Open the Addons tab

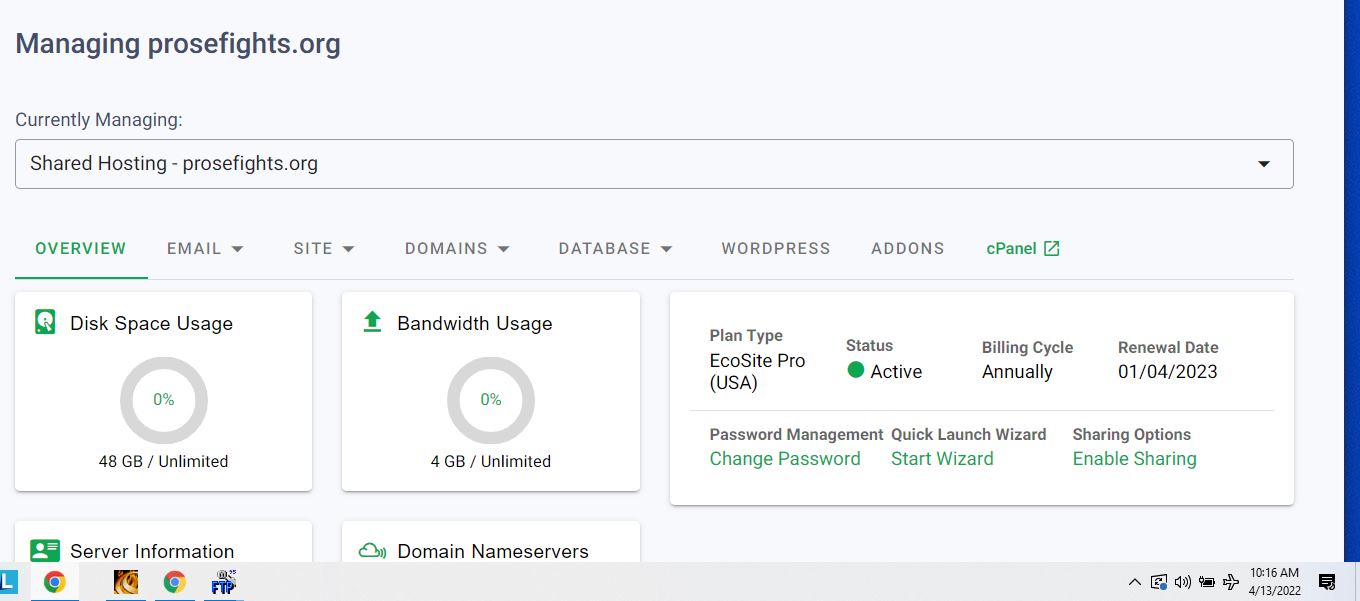[908, 248]
